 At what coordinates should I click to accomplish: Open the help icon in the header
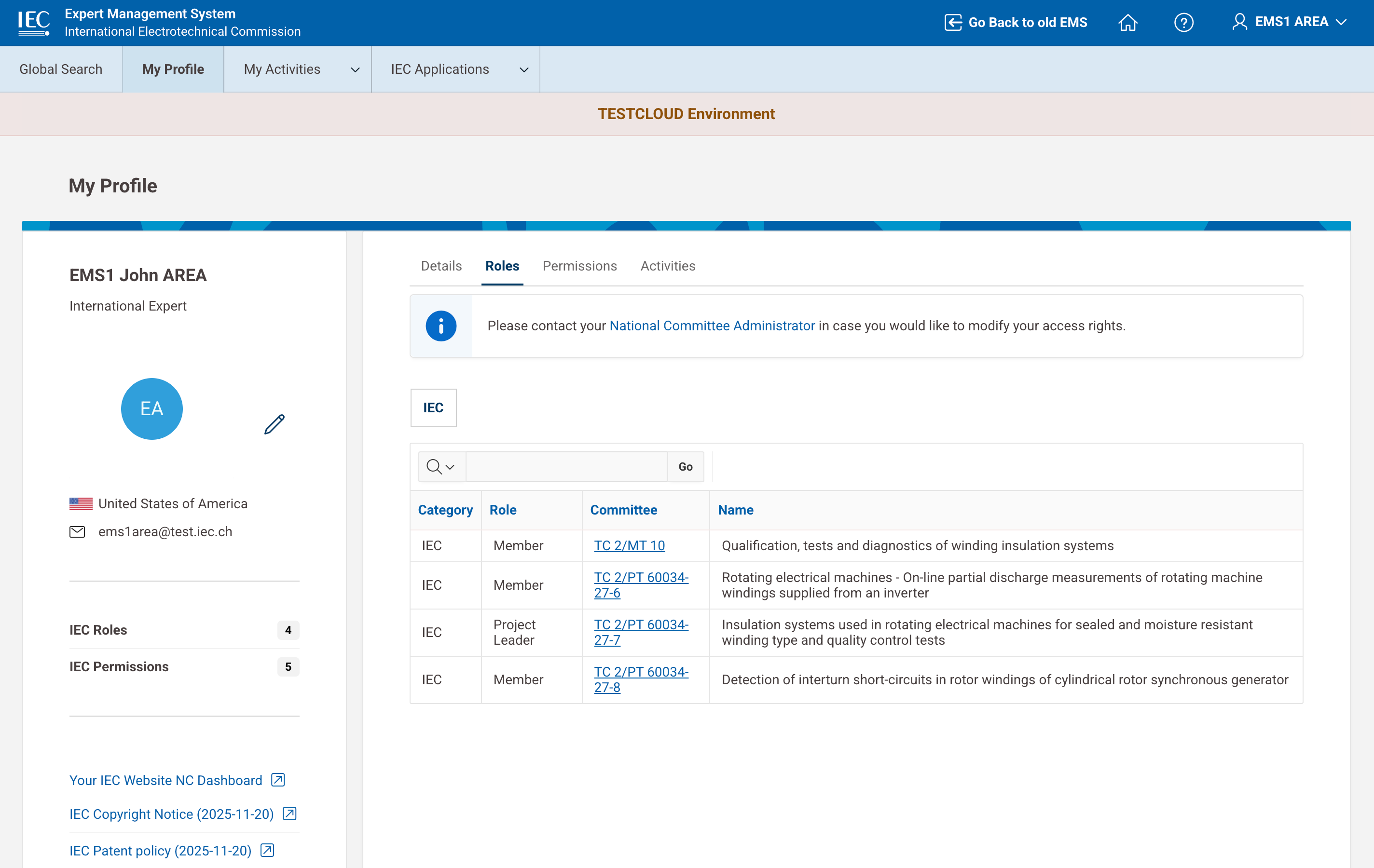1184,22
